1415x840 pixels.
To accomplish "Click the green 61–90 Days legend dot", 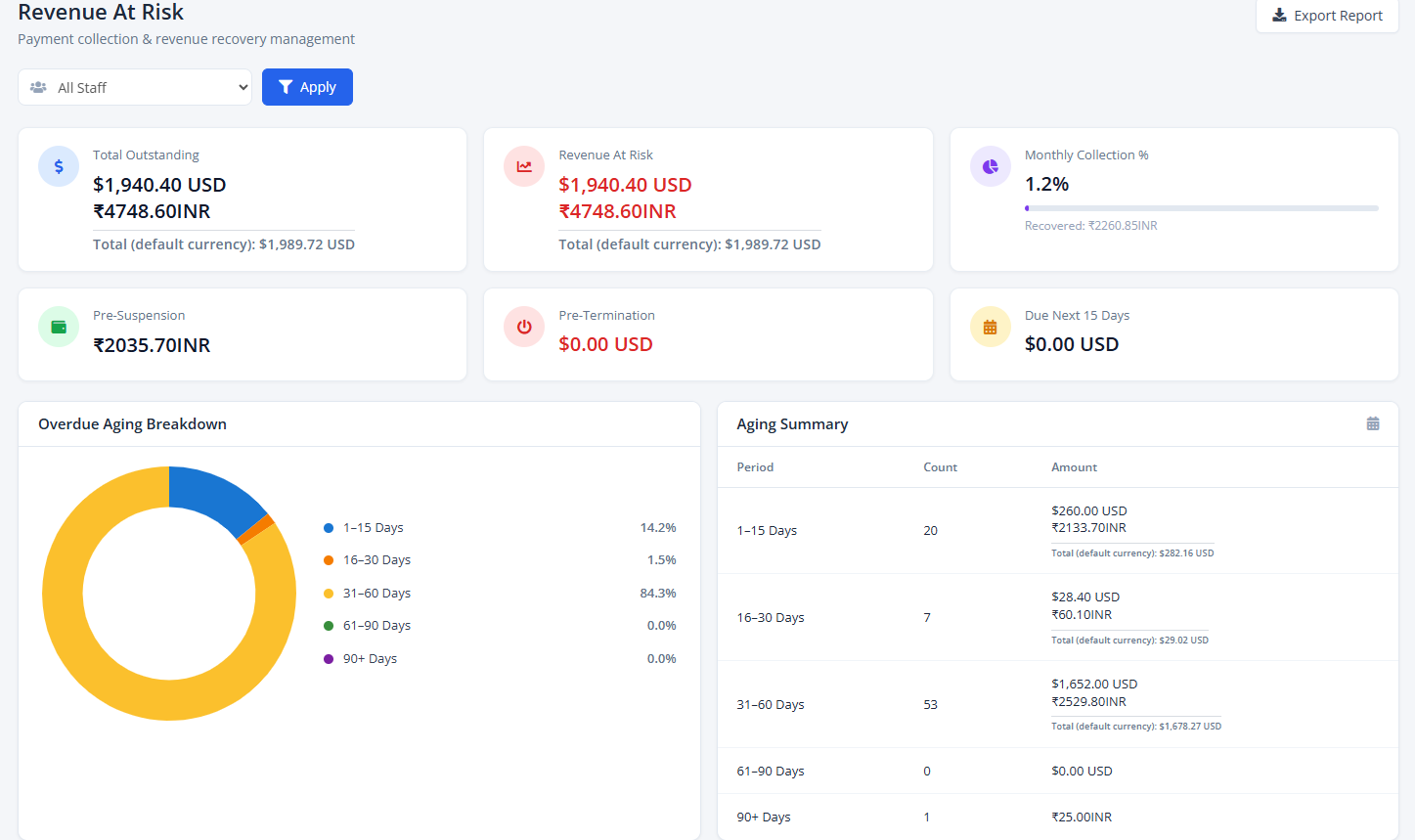I will coord(329,626).
